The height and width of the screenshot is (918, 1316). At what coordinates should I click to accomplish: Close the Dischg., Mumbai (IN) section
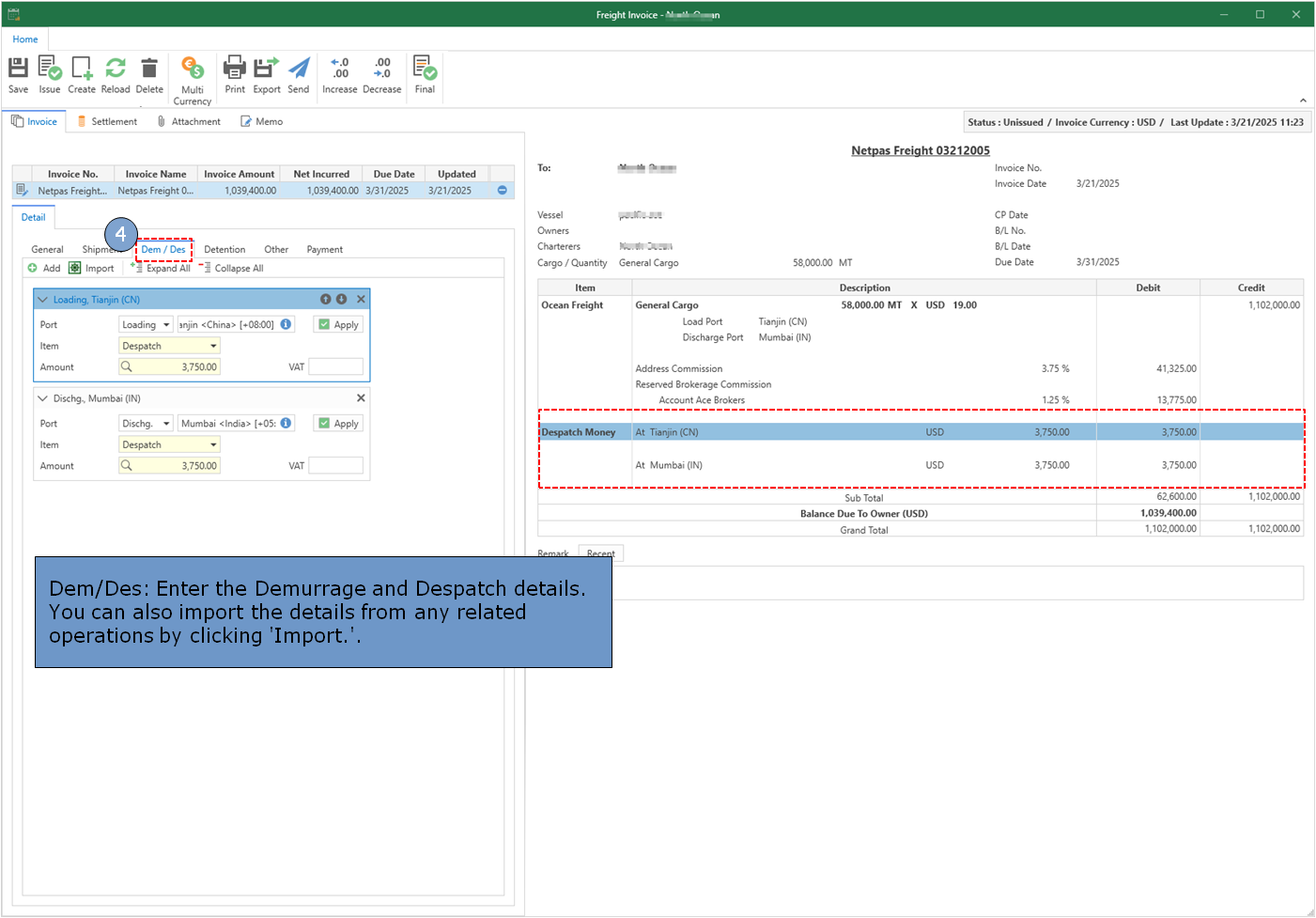point(361,398)
